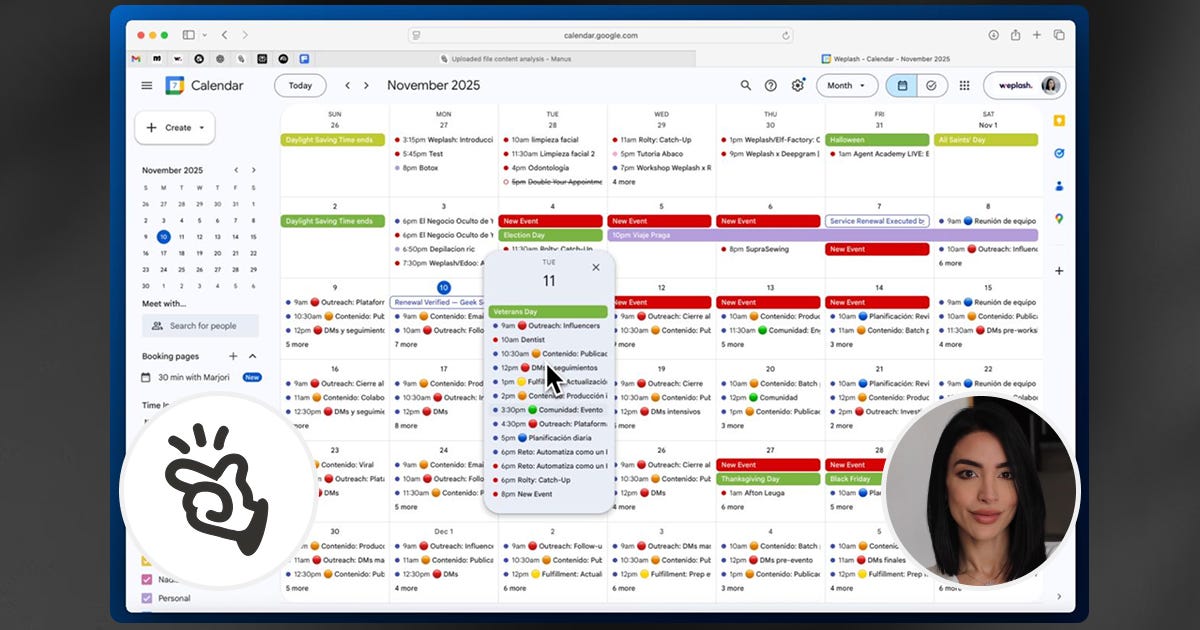Click the Today button
This screenshot has width=1200, height=630.
[x=300, y=86]
